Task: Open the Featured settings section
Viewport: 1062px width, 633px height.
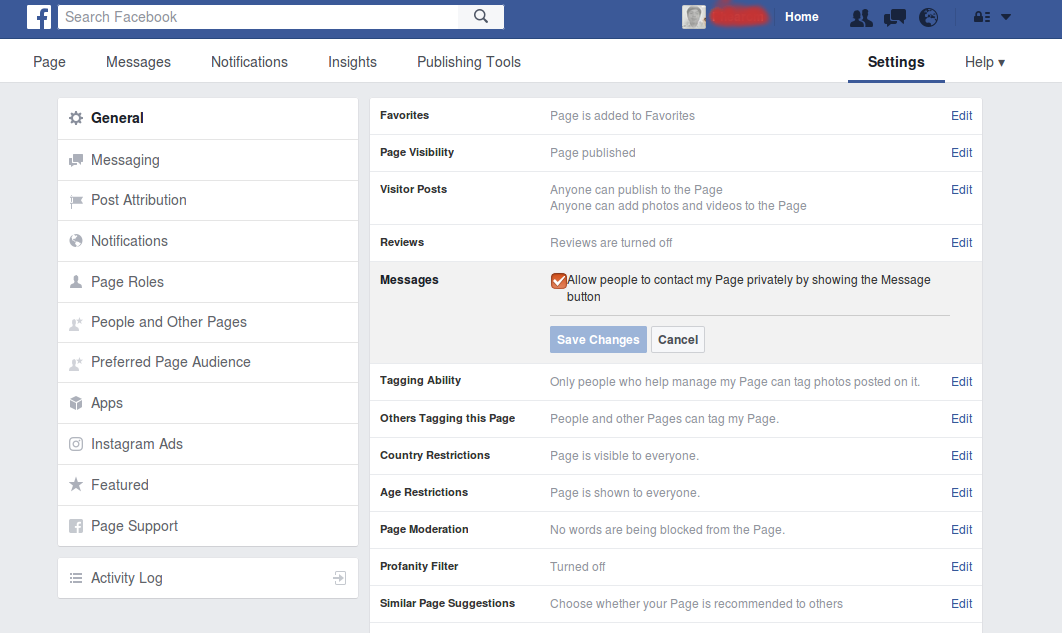Action: pyautogui.click(x=208, y=485)
